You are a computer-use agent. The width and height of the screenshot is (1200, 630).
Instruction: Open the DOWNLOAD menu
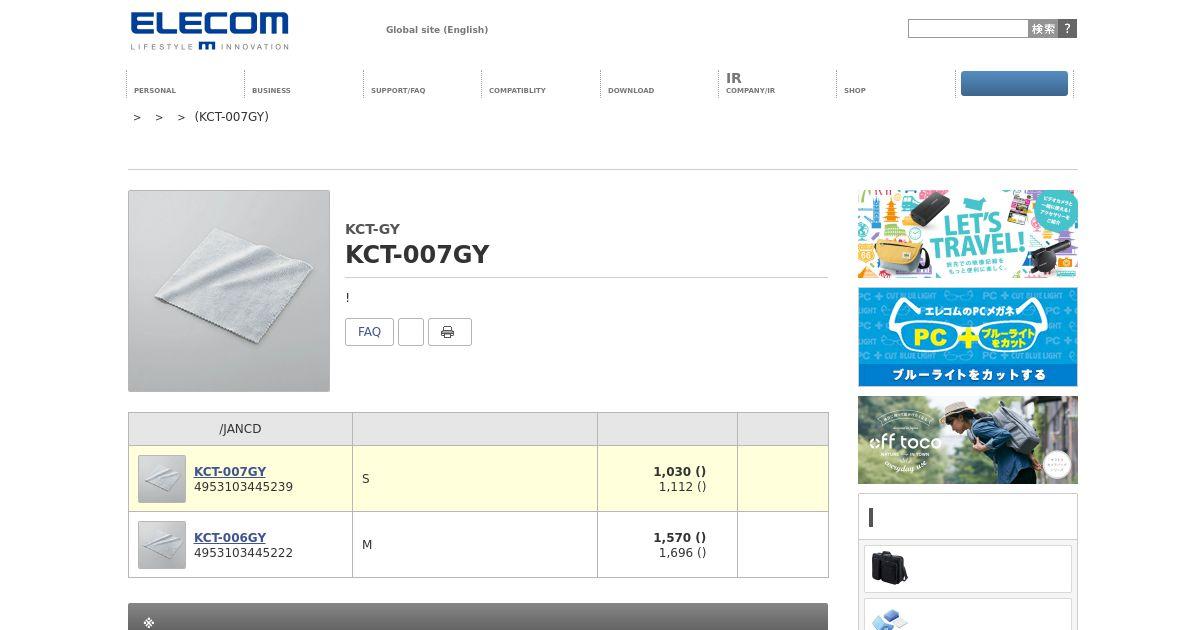(631, 90)
